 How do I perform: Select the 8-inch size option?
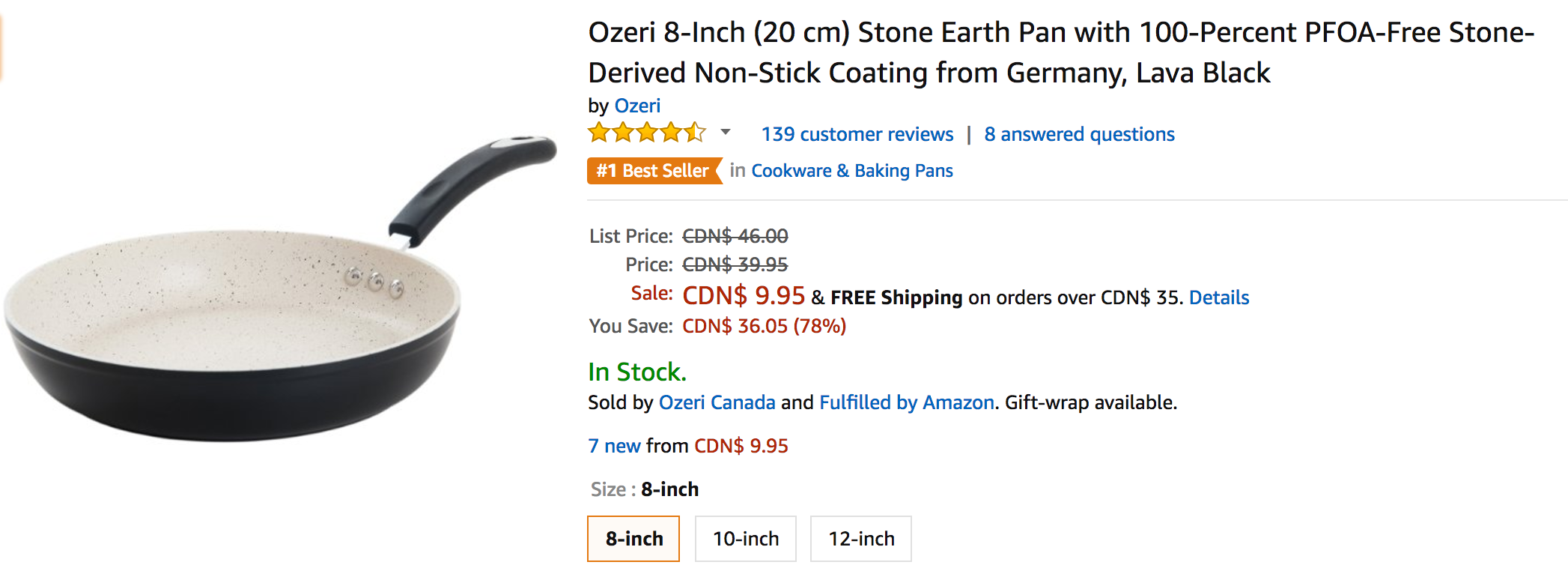pos(633,539)
